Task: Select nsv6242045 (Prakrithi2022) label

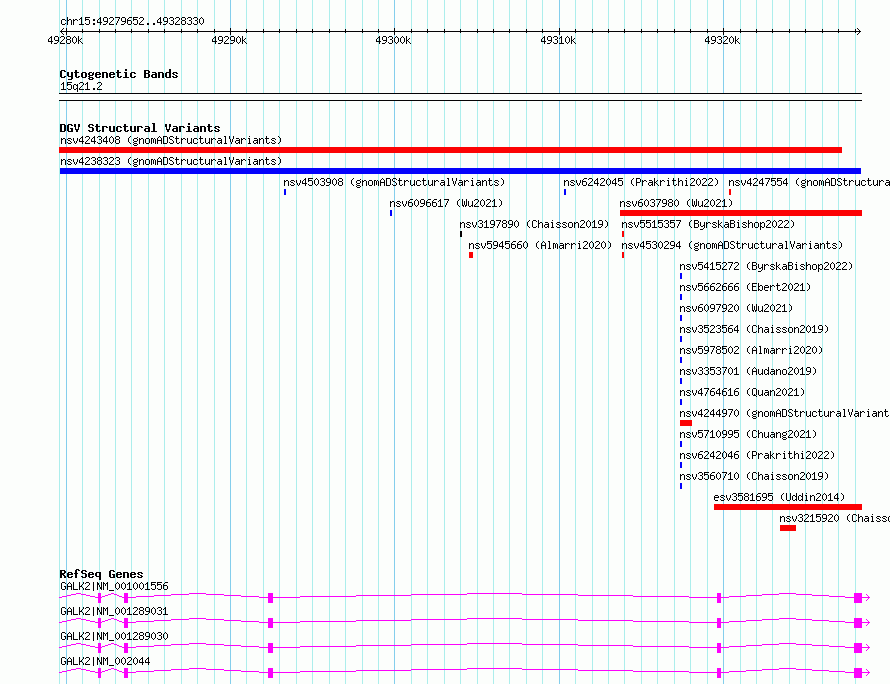Action: (641, 182)
